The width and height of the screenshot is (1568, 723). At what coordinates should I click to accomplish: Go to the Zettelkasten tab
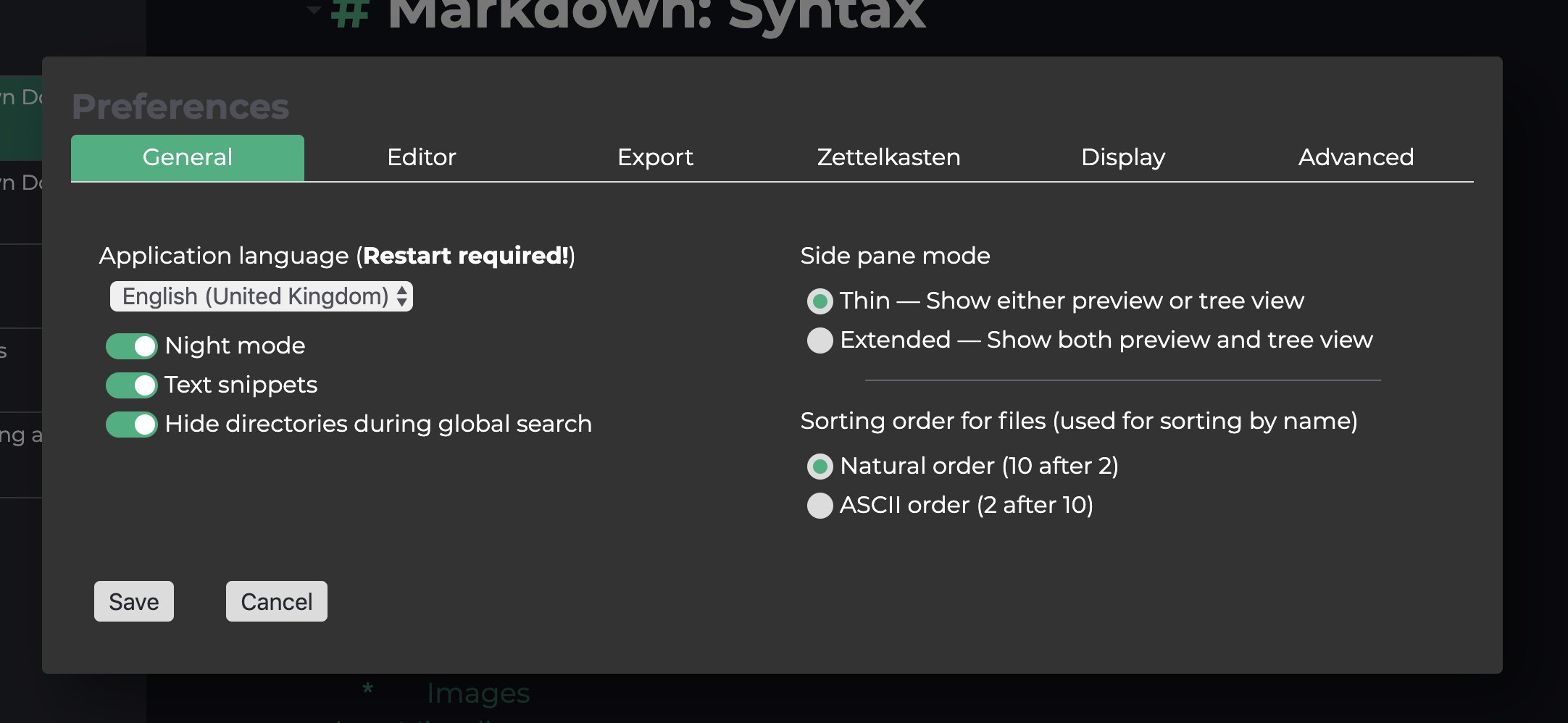[x=888, y=157]
